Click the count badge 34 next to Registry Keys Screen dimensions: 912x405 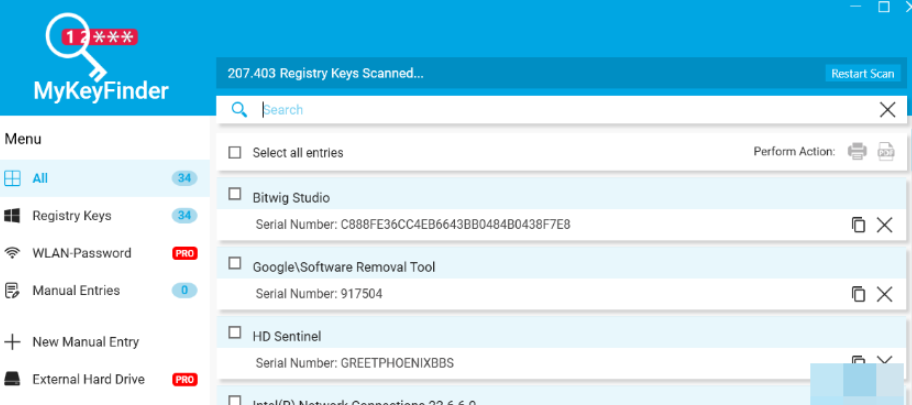pyautogui.click(x=184, y=215)
